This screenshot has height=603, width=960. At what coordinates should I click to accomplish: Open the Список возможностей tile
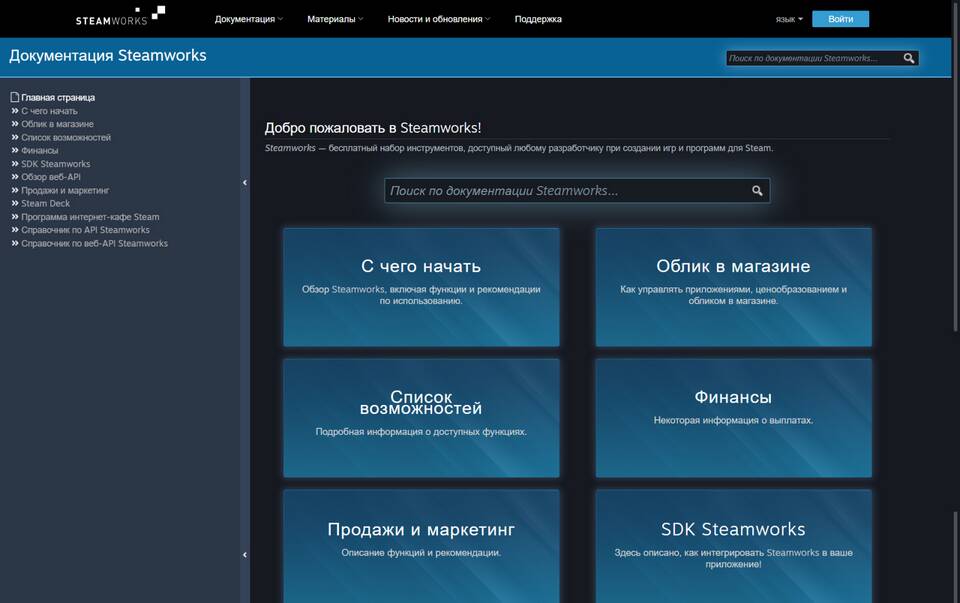tap(421, 418)
